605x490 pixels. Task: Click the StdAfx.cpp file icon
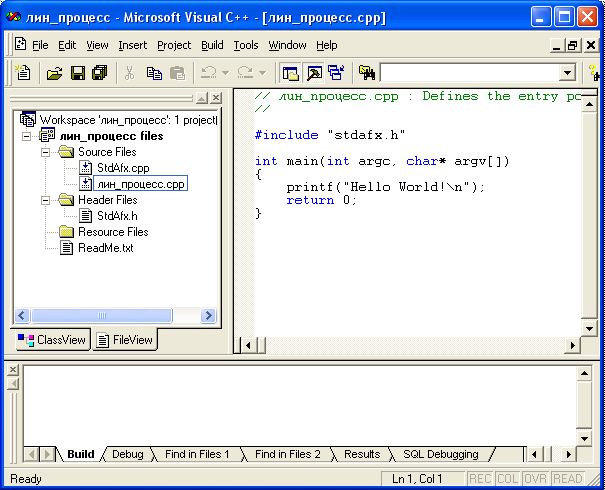pyautogui.click(x=86, y=168)
